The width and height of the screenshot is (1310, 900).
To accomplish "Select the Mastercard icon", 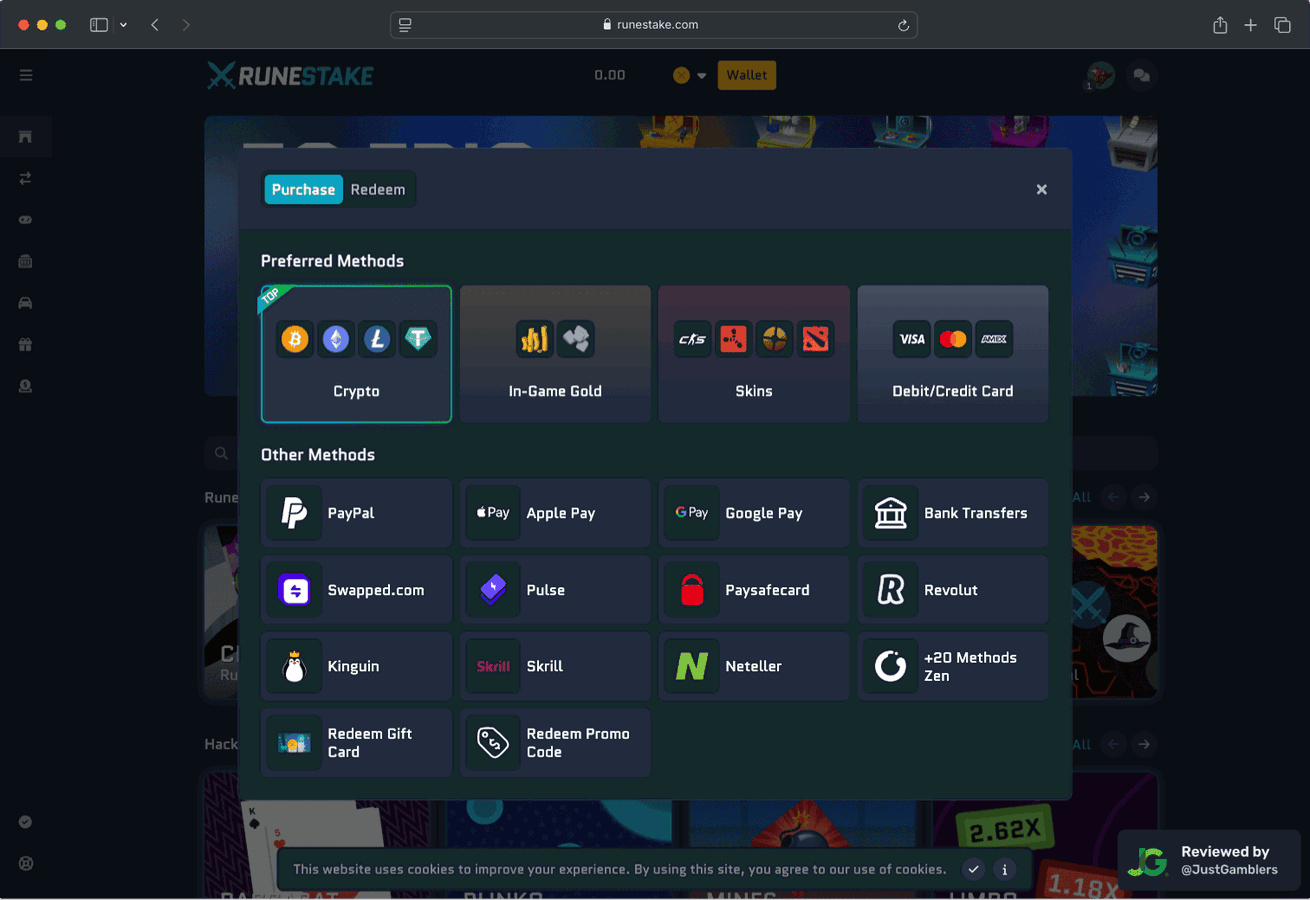I will pos(953,339).
